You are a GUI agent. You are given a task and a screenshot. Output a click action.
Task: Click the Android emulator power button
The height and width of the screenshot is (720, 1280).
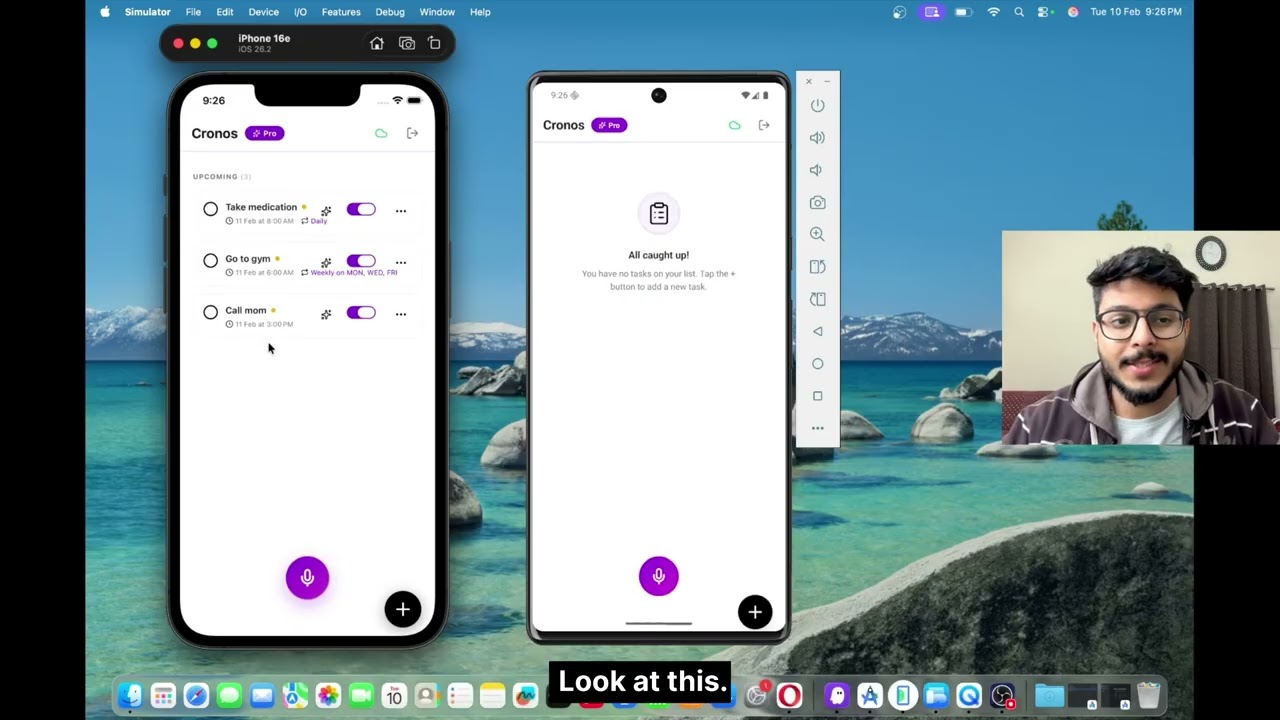pyautogui.click(x=817, y=106)
